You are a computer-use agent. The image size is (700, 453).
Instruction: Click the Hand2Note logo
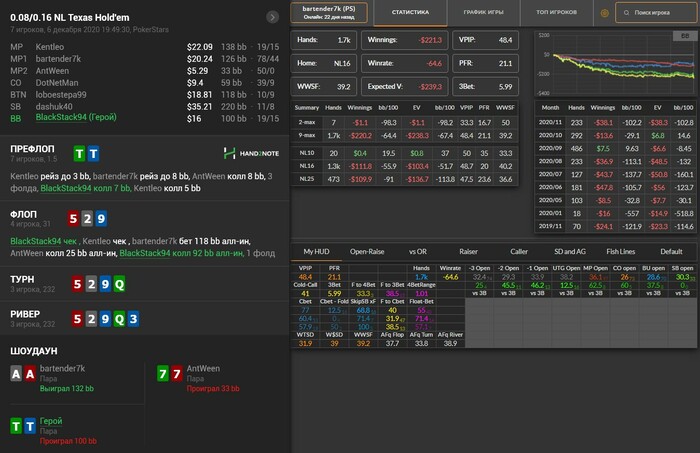[251, 154]
